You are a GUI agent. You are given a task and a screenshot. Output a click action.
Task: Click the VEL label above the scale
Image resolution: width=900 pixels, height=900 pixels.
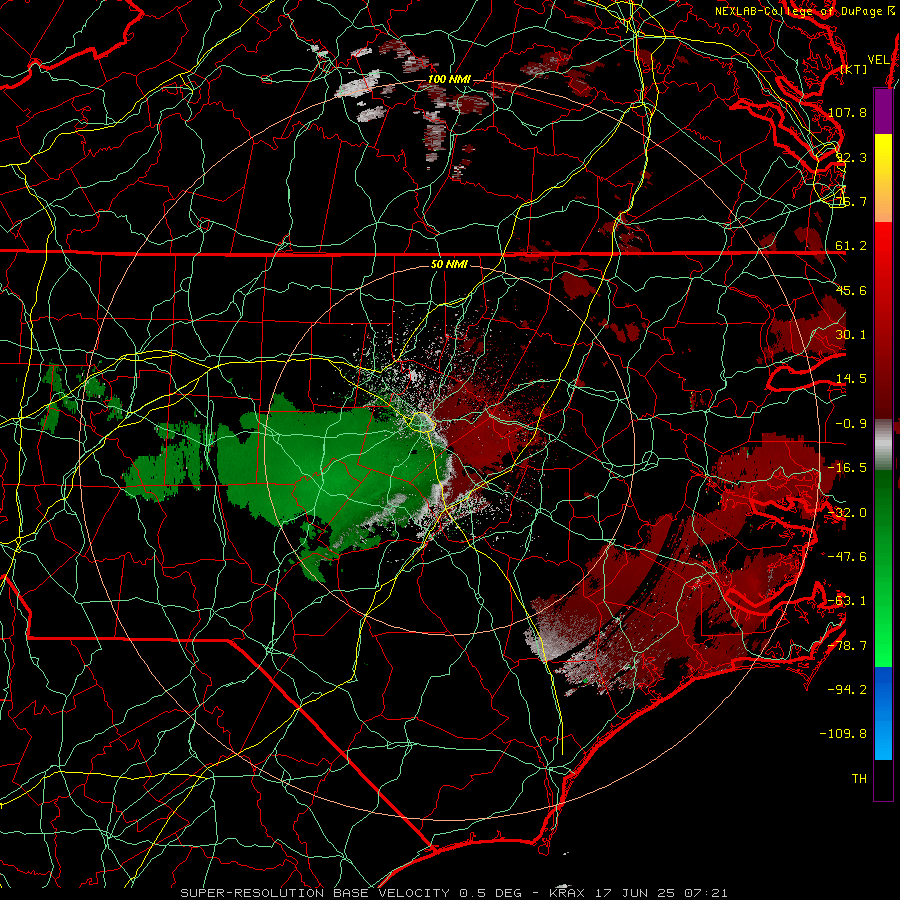tap(878, 60)
